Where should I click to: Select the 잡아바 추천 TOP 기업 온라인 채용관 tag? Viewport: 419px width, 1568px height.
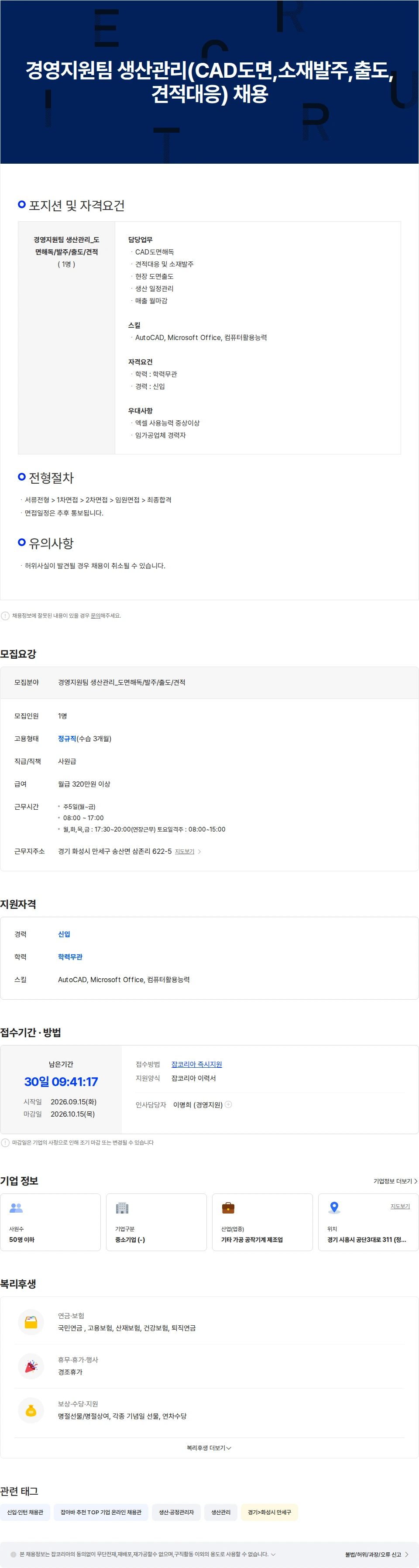(101, 1512)
